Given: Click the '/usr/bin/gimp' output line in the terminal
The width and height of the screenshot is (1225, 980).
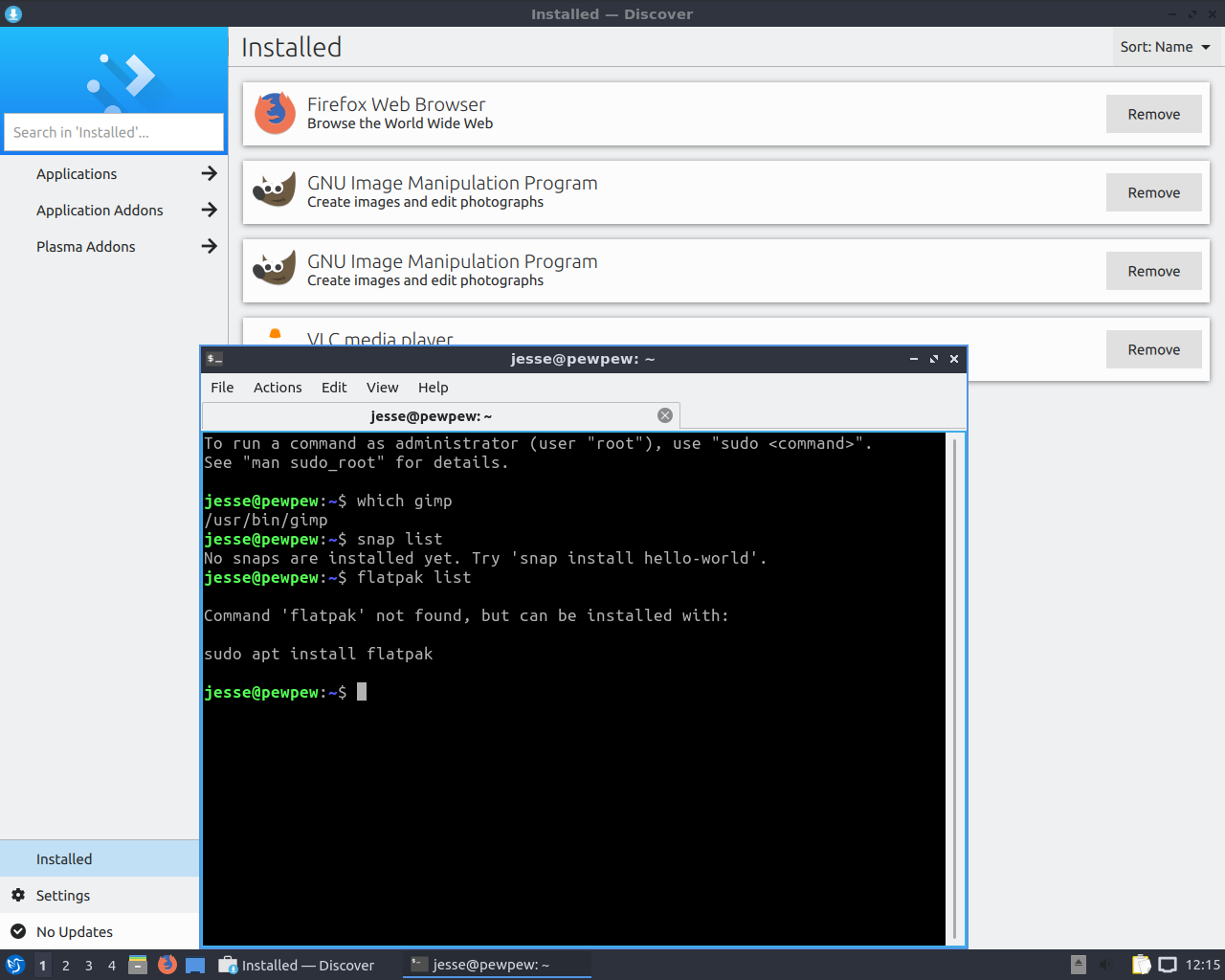Looking at the screenshot, I should pos(266,520).
